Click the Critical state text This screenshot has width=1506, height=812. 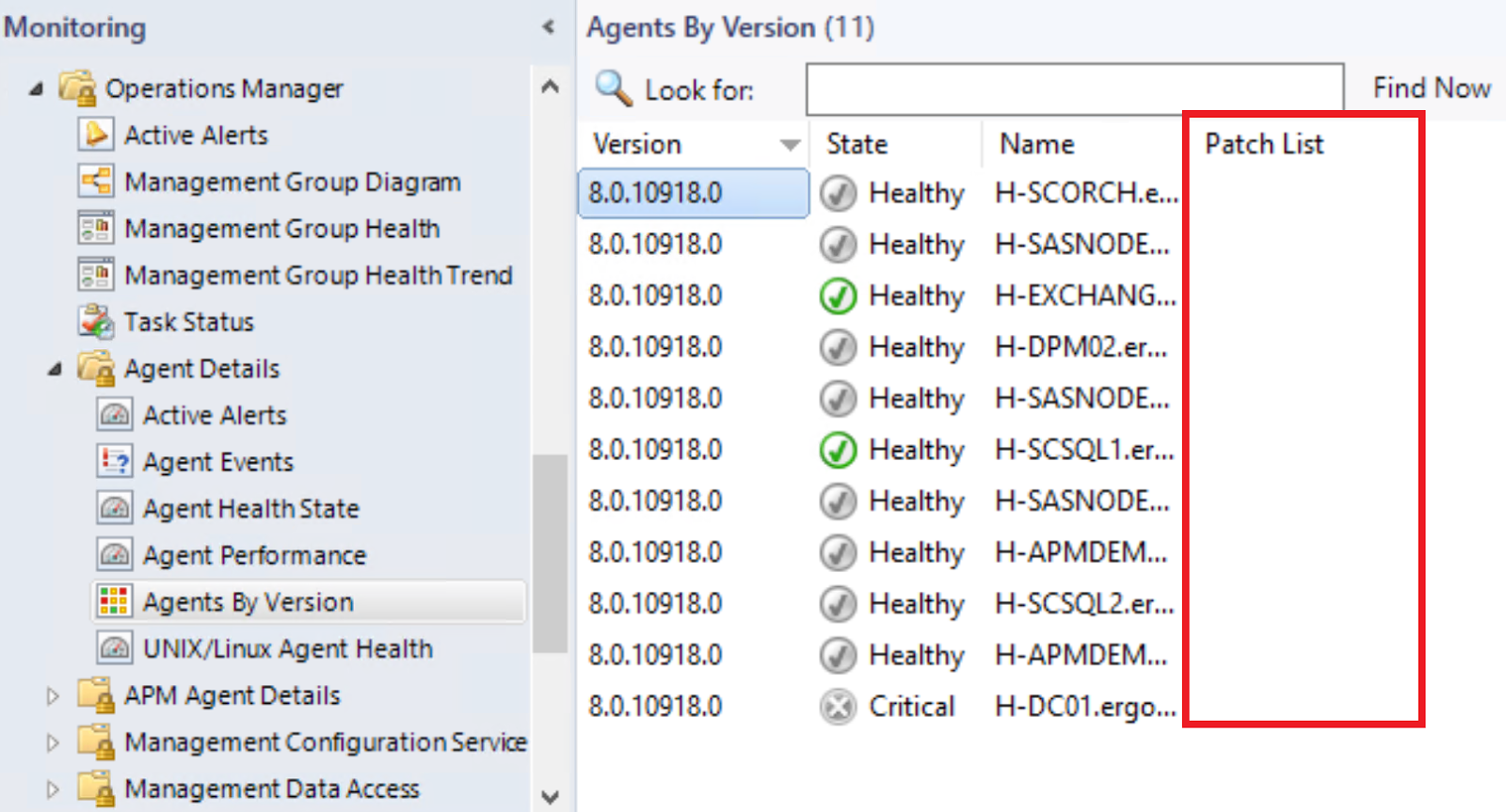click(x=911, y=707)
